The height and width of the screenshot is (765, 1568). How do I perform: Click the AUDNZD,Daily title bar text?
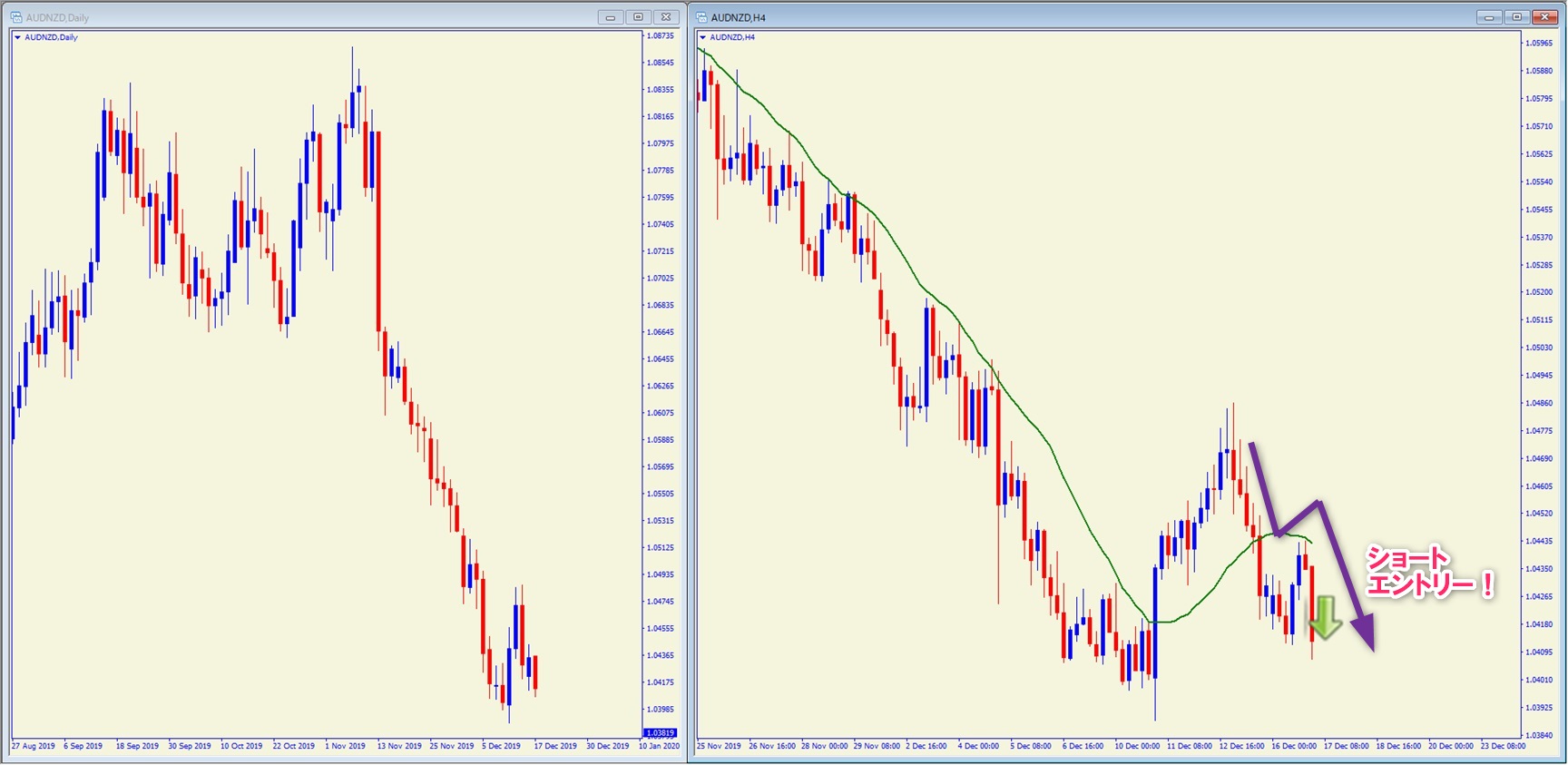click(x=57, y=17)
